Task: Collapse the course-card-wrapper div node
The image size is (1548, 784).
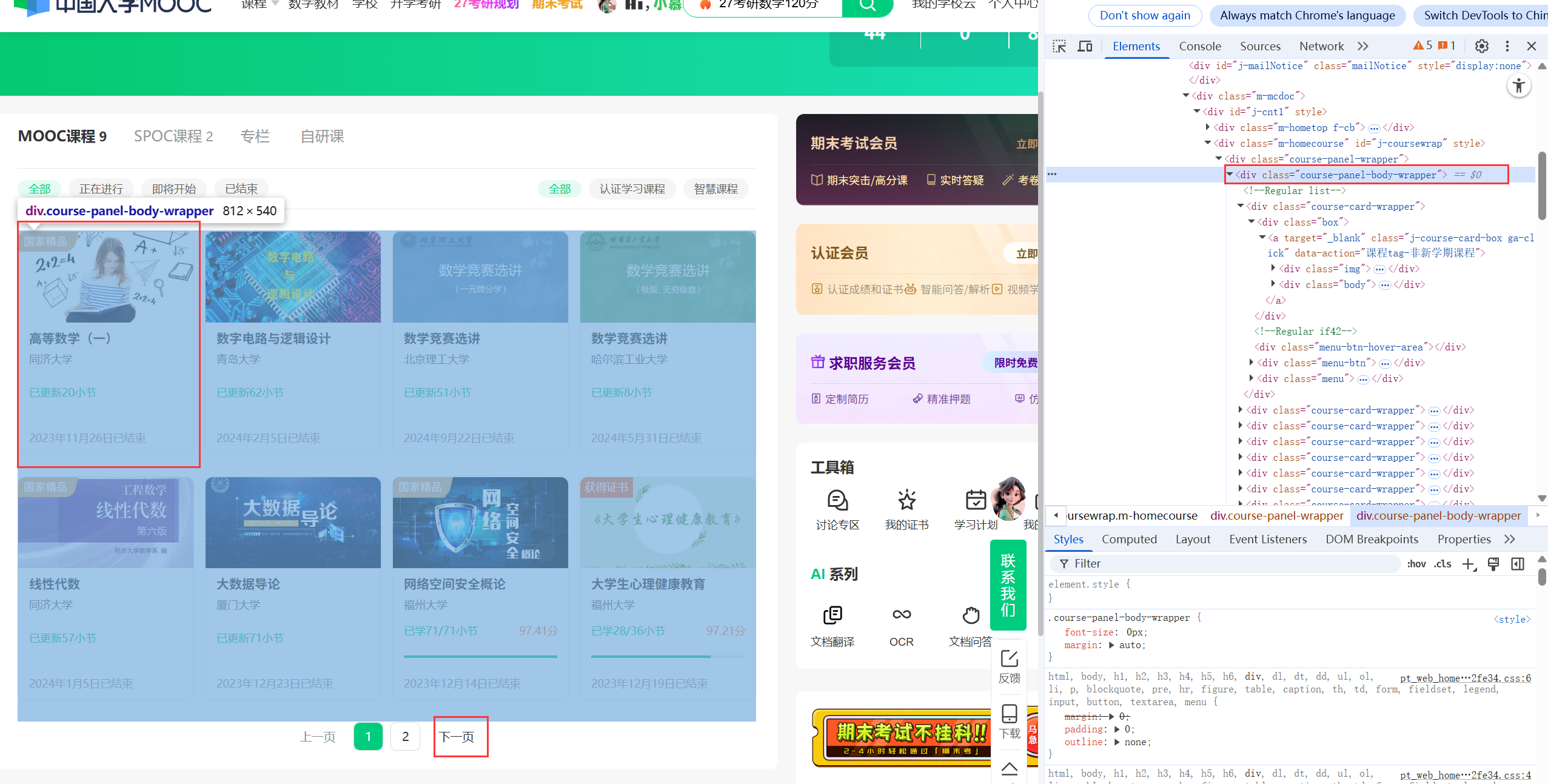Action: click(x=1241, y=206)
